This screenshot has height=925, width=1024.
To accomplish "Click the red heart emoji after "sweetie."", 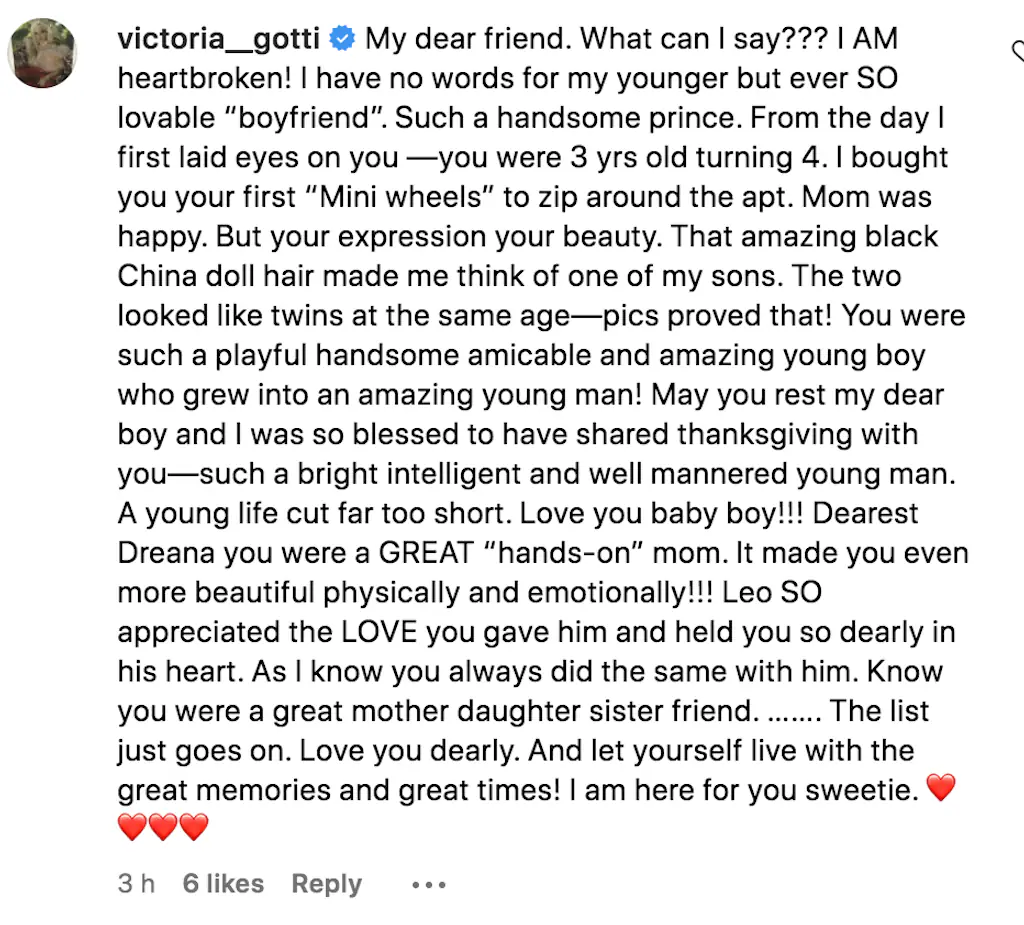I will (x=941, y=789).
